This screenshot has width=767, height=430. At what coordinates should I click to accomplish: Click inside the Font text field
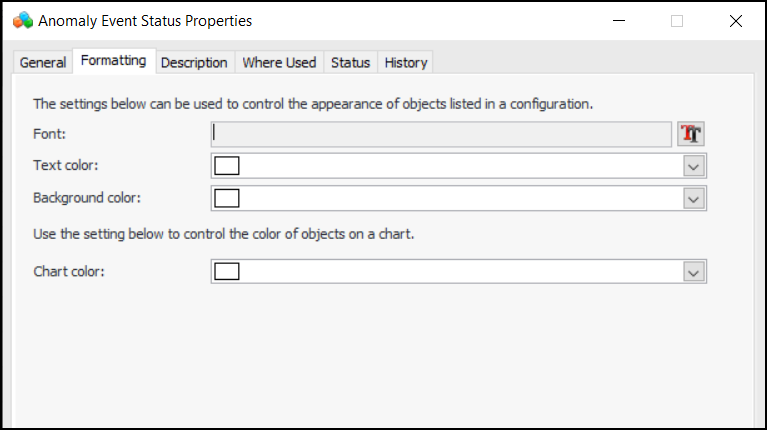pos(440,134)
